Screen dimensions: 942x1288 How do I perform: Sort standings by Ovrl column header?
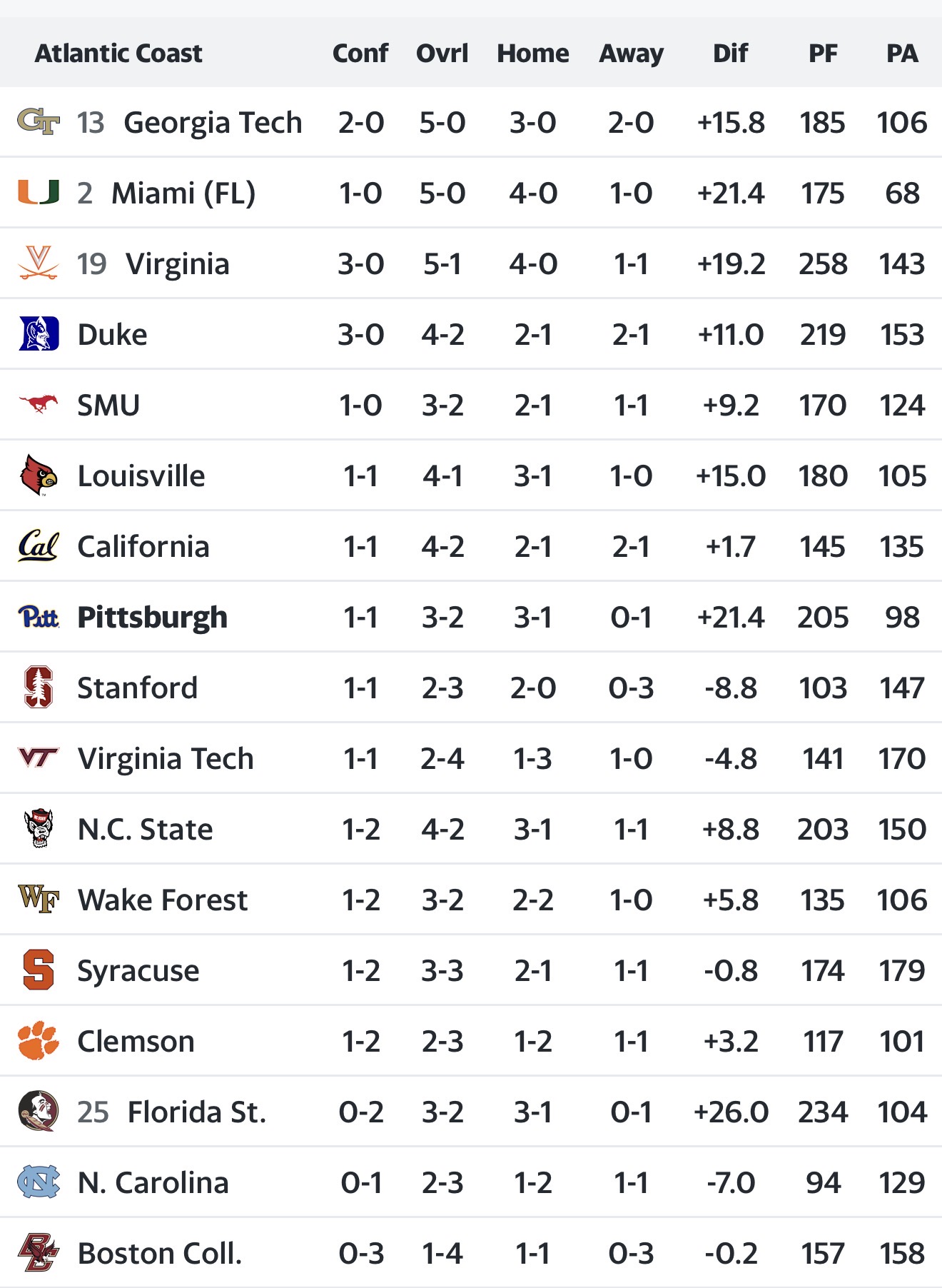[442, 54]
